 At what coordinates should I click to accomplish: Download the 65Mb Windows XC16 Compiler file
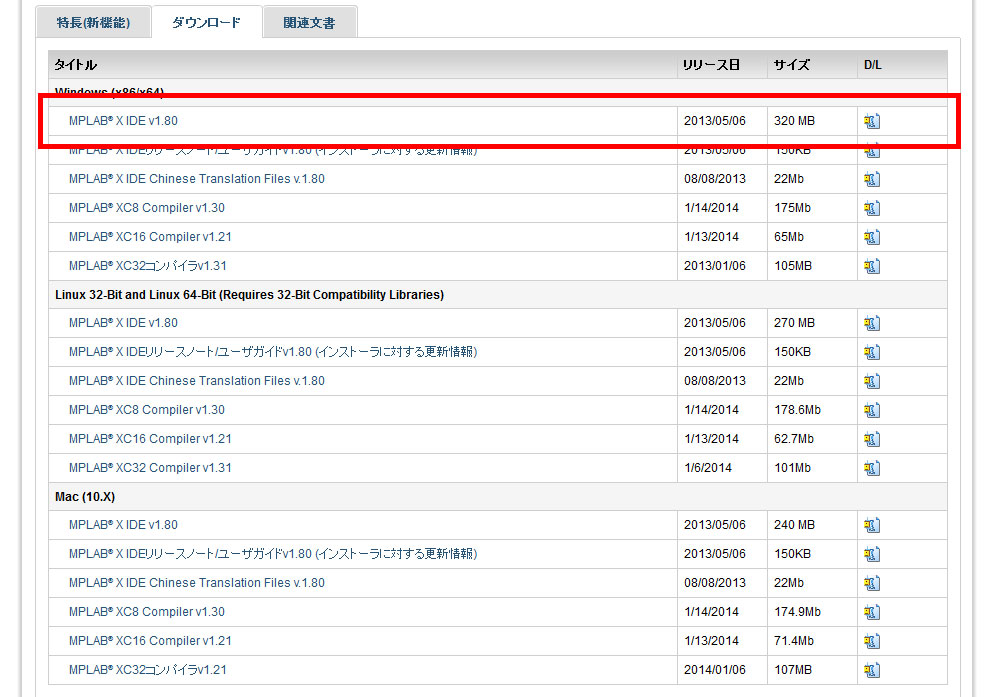pyautogui.click(x=872, y=237)
